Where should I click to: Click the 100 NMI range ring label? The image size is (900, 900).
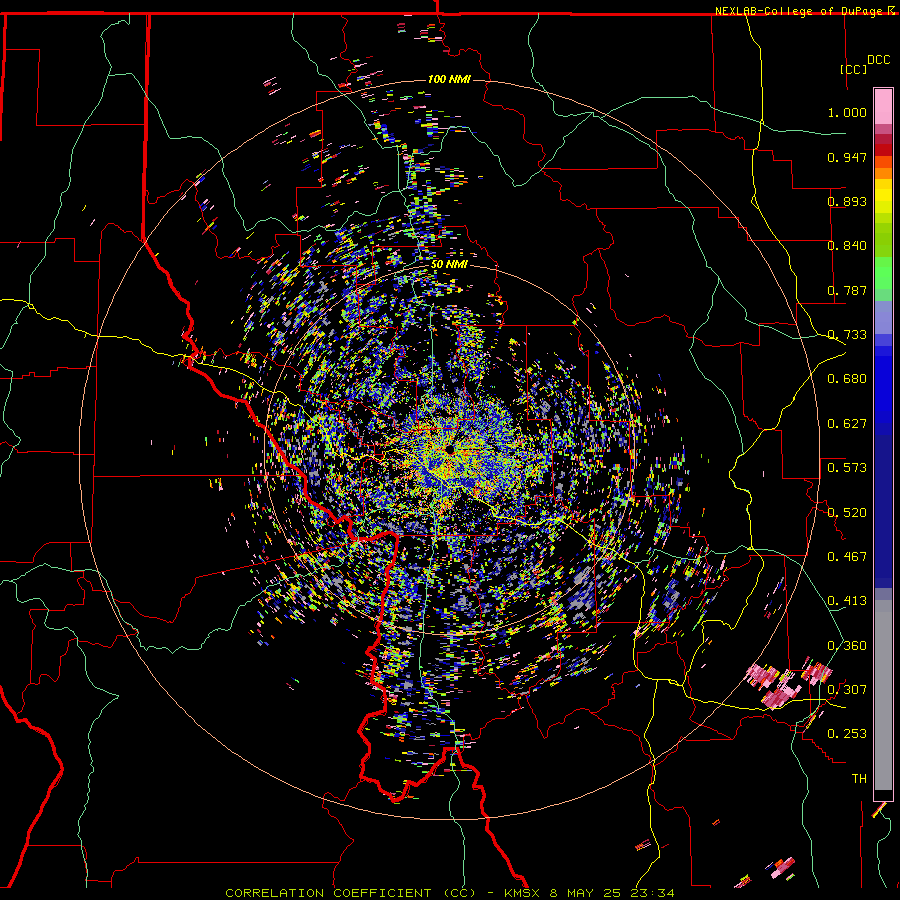click(449, 79)
